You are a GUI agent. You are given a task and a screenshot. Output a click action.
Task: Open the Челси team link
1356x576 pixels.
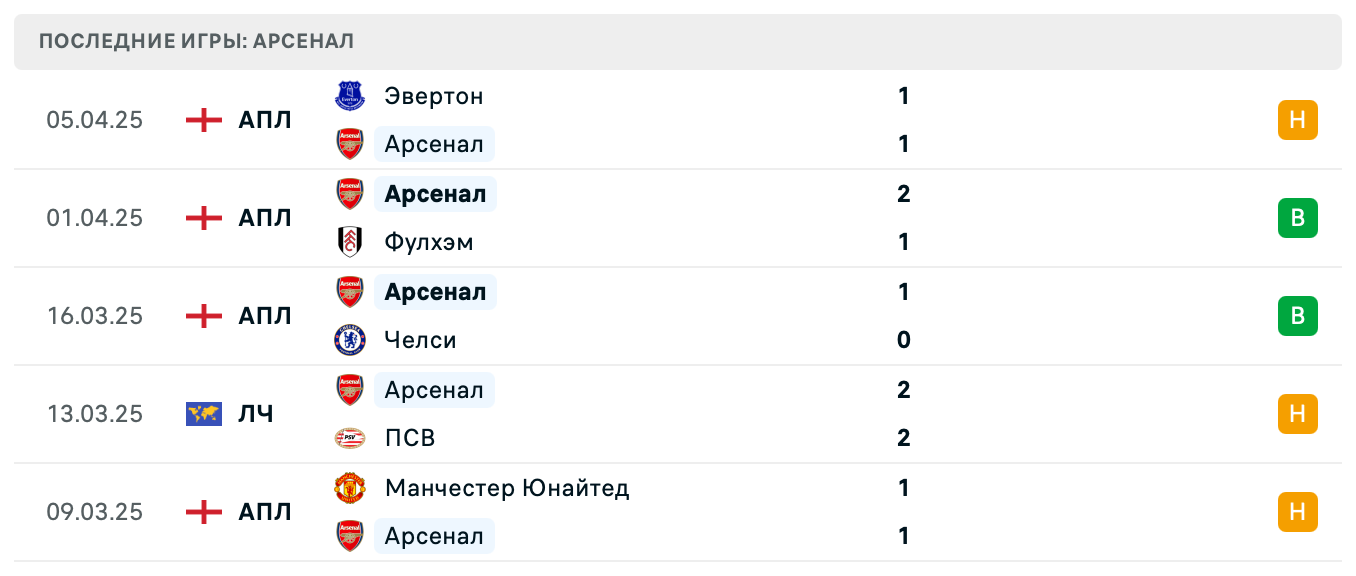click(x=420, y=340)
